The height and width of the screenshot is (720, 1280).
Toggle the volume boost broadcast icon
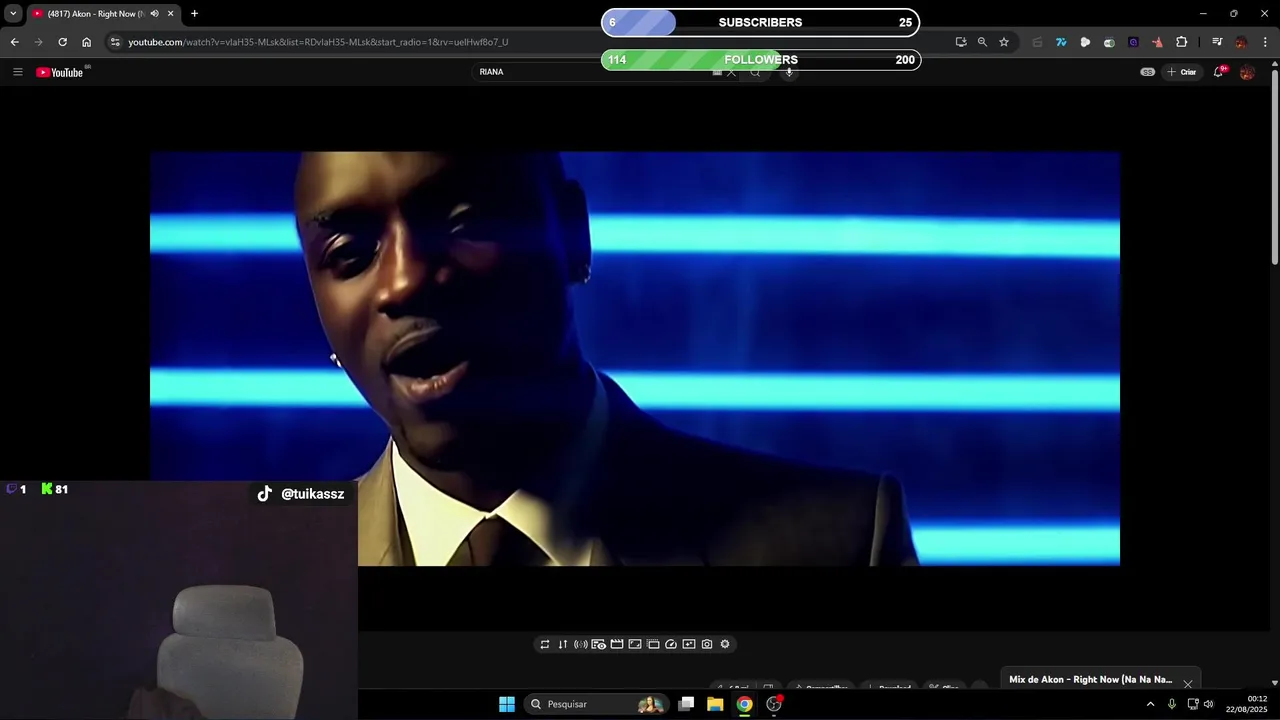tap(581, 644)
